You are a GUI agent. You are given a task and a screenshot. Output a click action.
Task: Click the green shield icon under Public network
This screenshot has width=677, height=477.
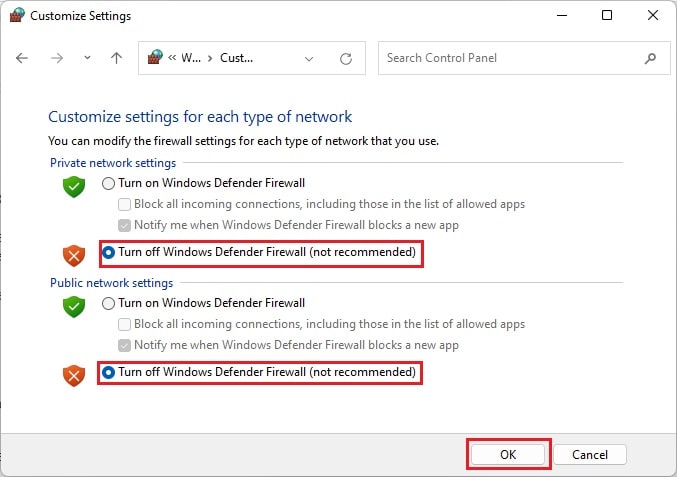coord(74,306)
